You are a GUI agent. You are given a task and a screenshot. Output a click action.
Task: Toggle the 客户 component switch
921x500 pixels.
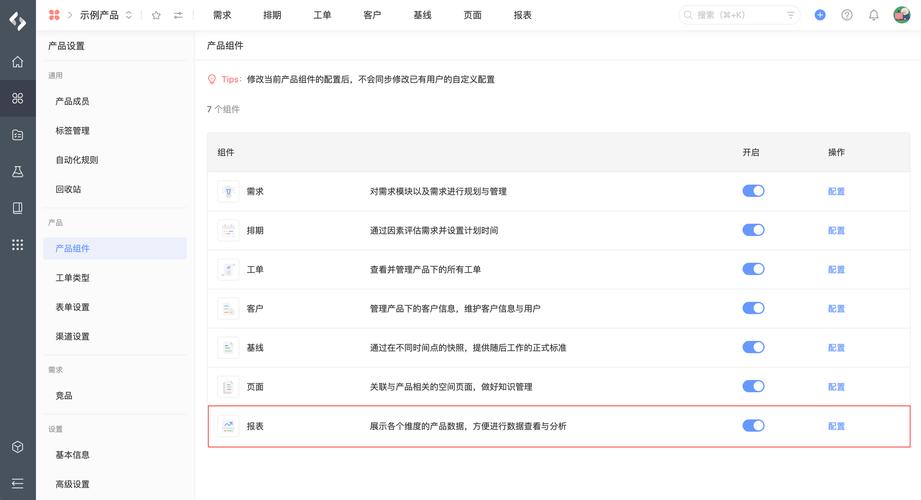(754, 308)
